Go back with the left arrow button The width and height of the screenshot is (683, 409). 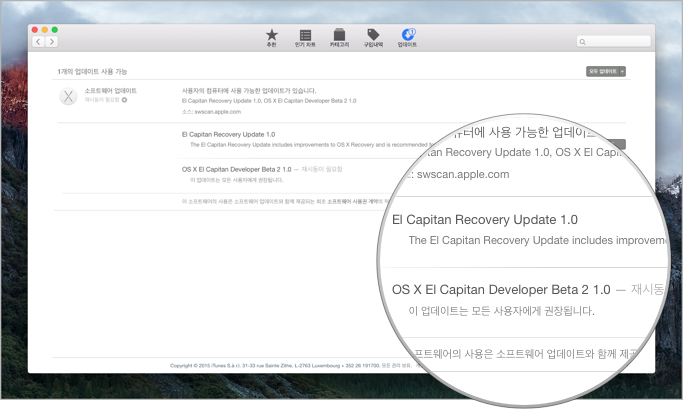[38, 42]
